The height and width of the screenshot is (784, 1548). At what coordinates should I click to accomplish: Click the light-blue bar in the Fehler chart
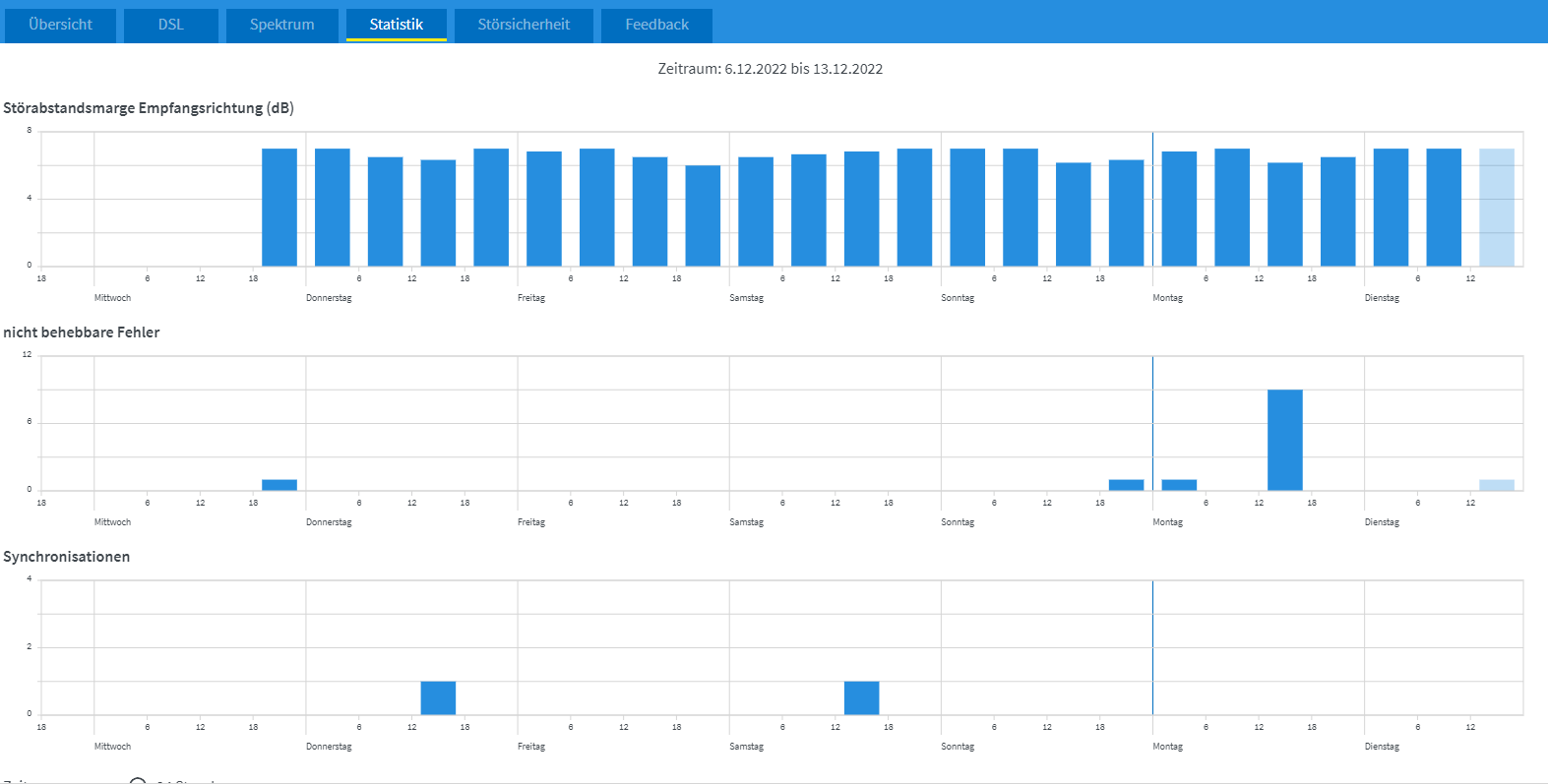click(x=1497, y=485)
